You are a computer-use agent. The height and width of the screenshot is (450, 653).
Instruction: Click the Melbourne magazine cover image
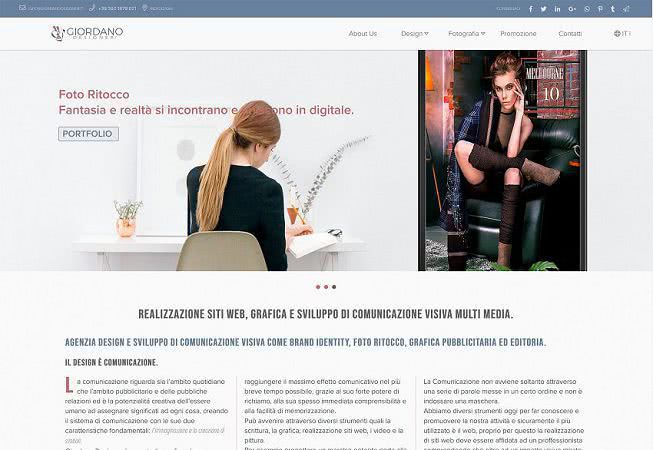(502, 160)
